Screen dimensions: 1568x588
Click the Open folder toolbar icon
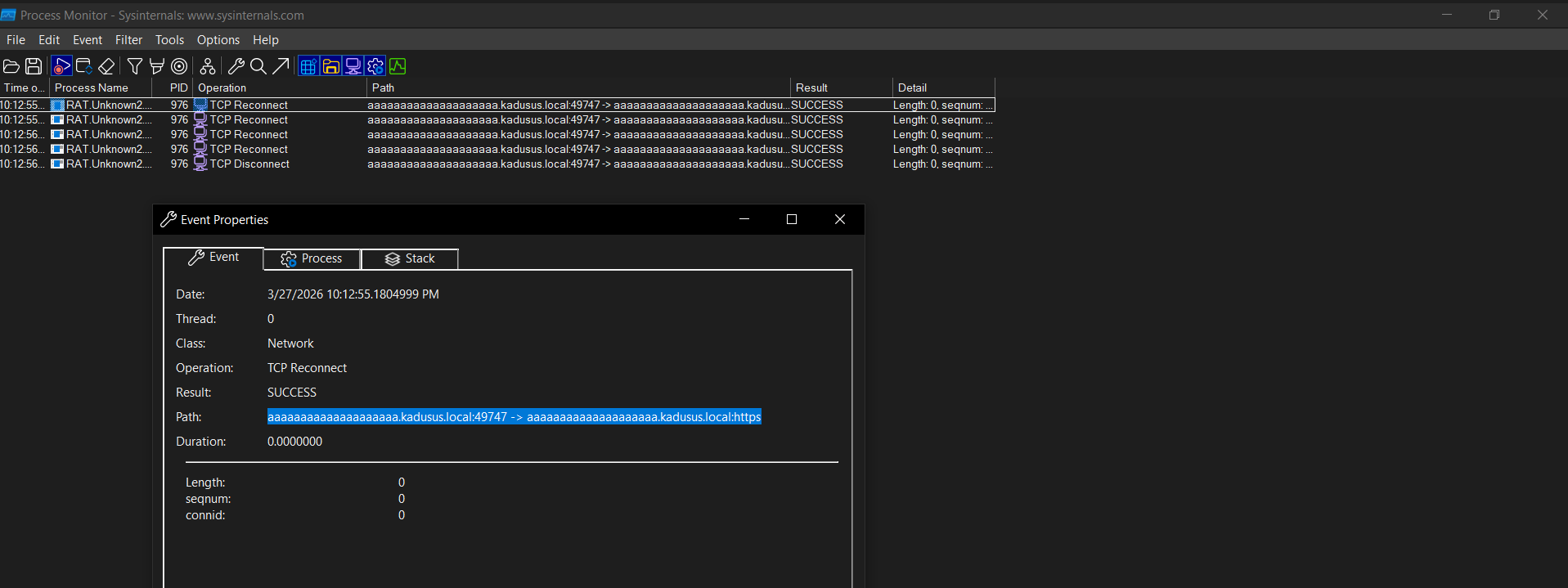click(11, 66)
